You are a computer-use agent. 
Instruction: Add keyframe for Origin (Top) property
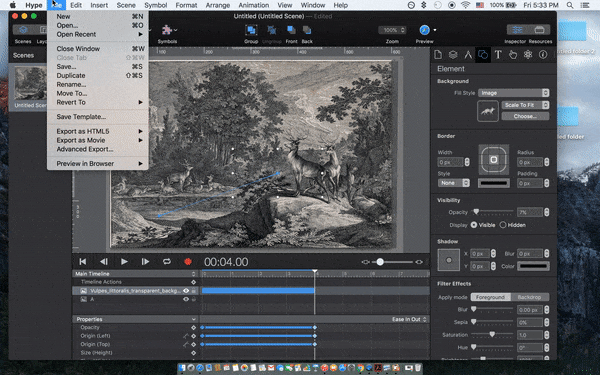(x=193, y=344)
